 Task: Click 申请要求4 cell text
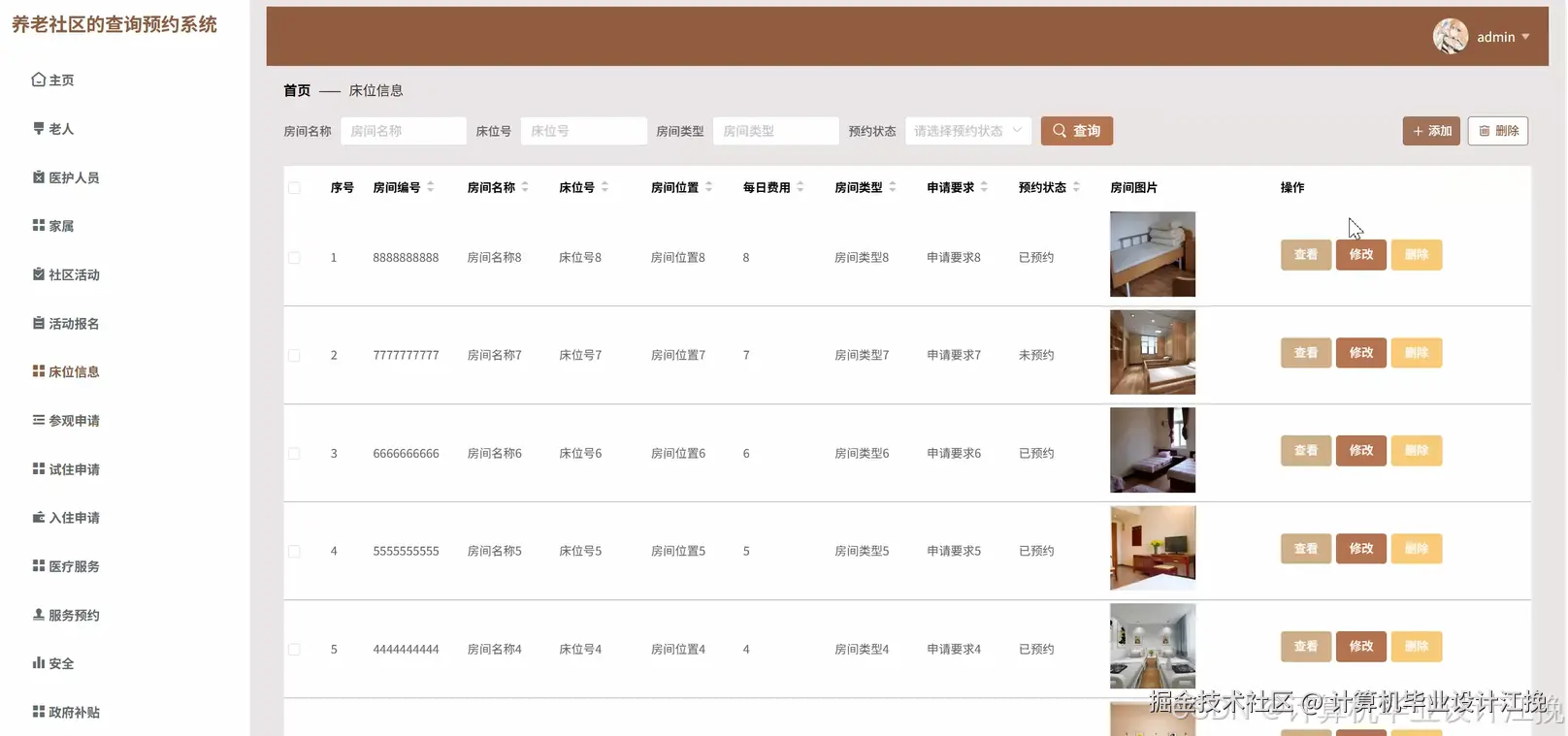(x=954, y=650)
